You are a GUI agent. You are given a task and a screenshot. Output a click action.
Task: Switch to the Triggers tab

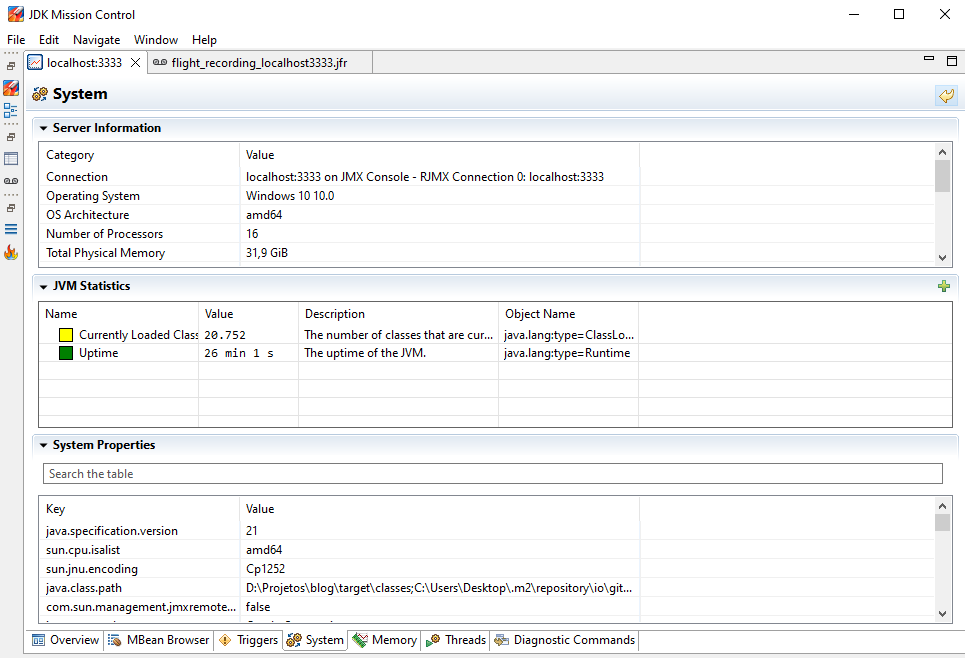click(249, 640)
